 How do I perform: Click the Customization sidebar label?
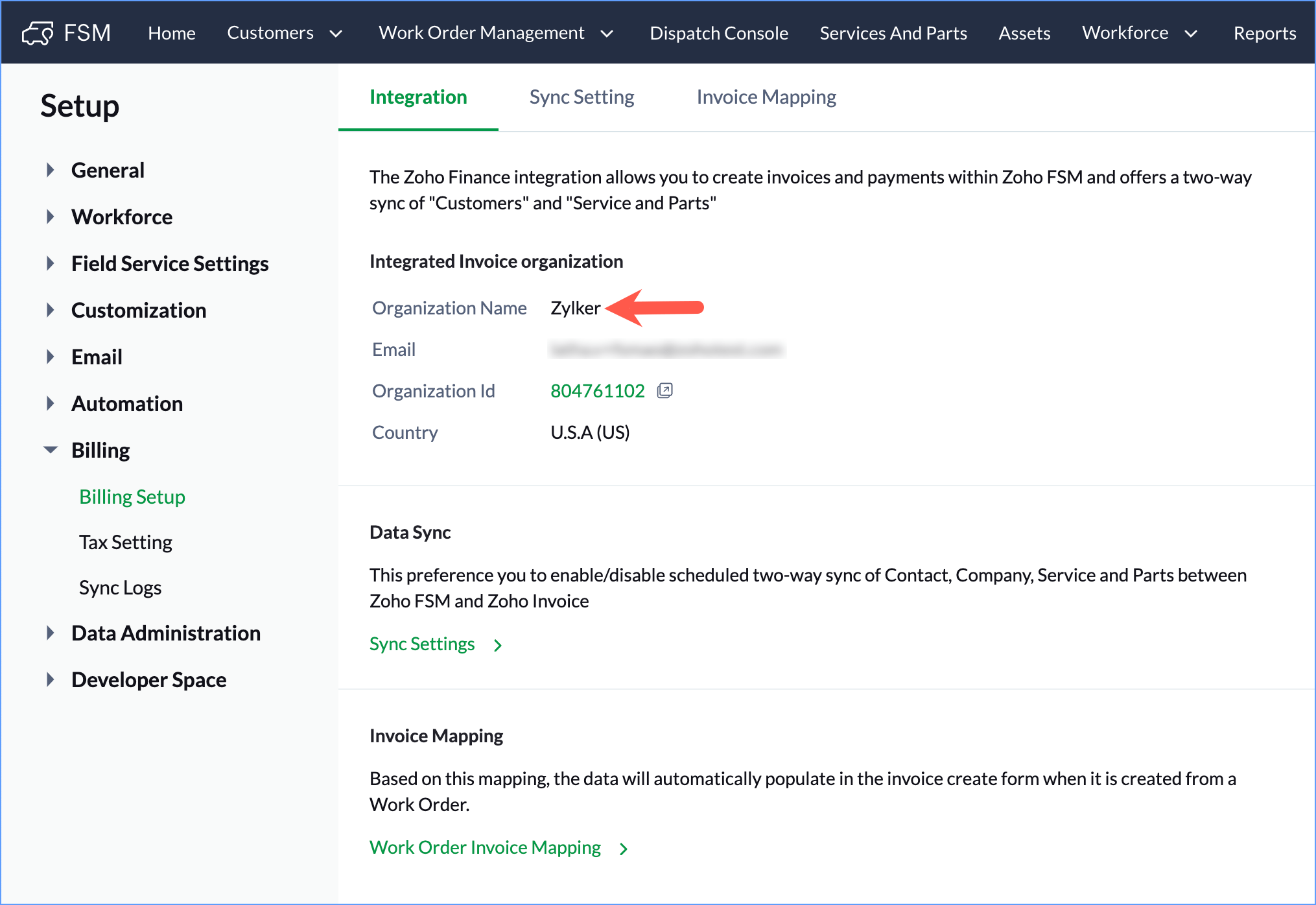(139, 311)
